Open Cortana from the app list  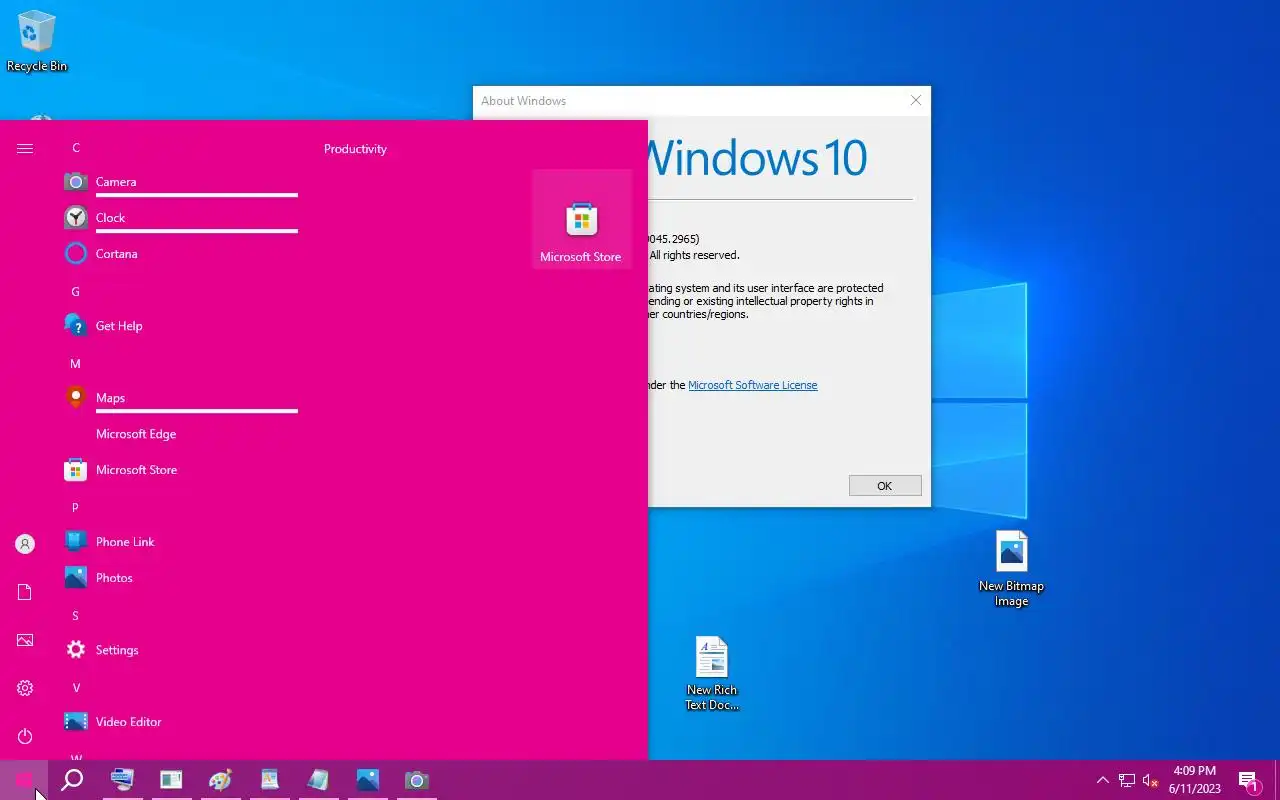pos(180,254)
